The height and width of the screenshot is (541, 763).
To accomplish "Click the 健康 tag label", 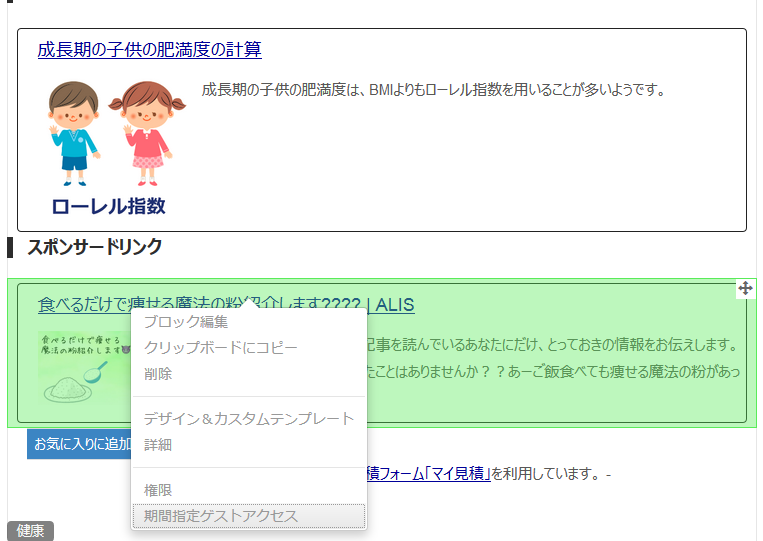I will point(30,531).
